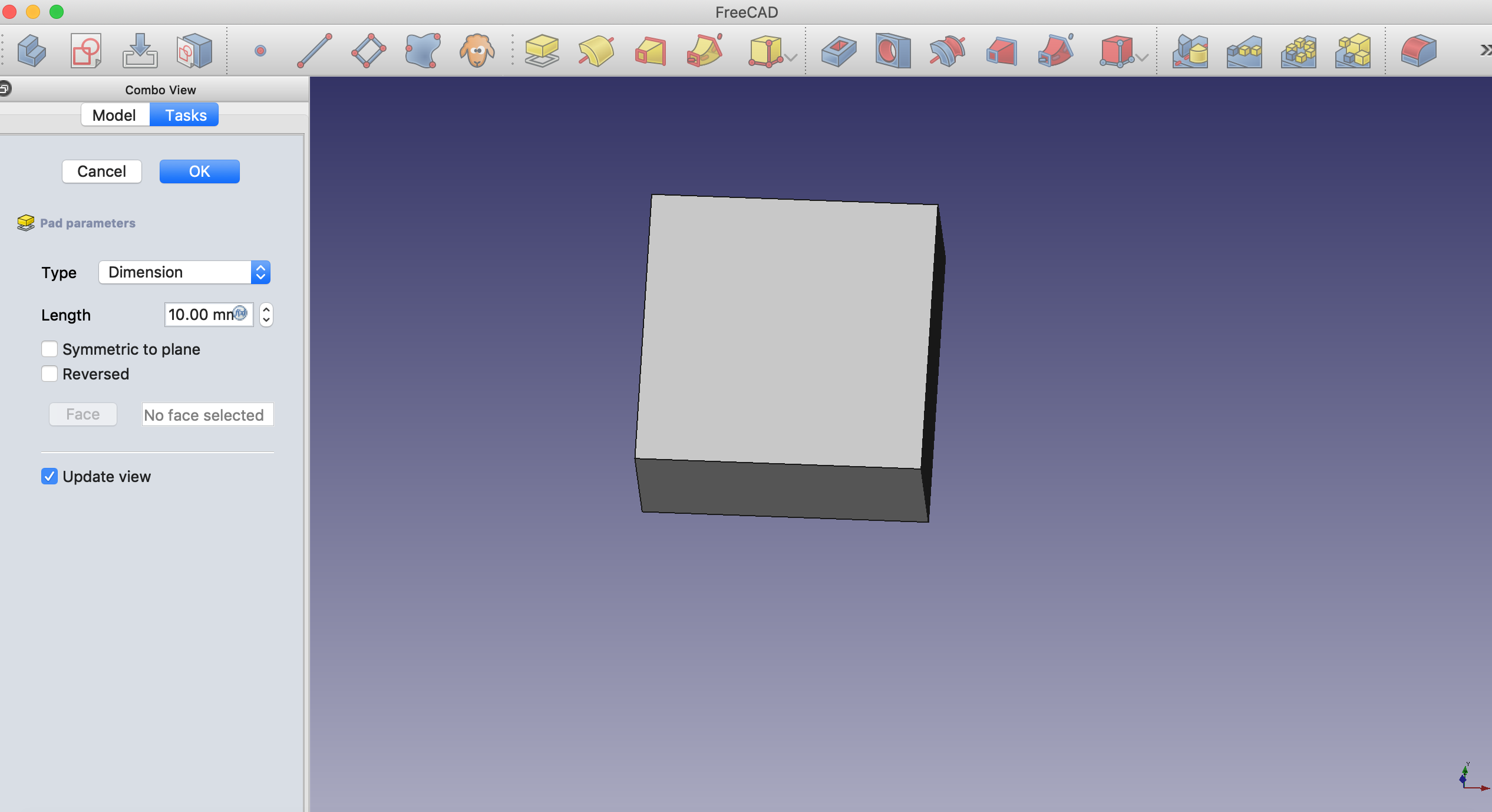The height and width of the screenshot is (812, 1492).
Task: Switch to the Model tab
Action: pyautogui.click(x=114, y=115)
